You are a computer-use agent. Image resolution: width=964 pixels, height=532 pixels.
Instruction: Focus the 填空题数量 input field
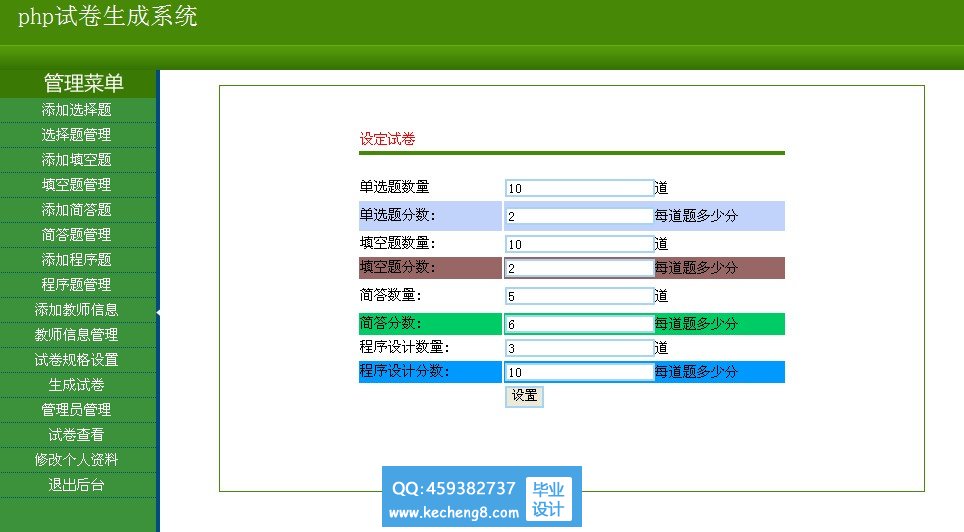coord(579,244)
